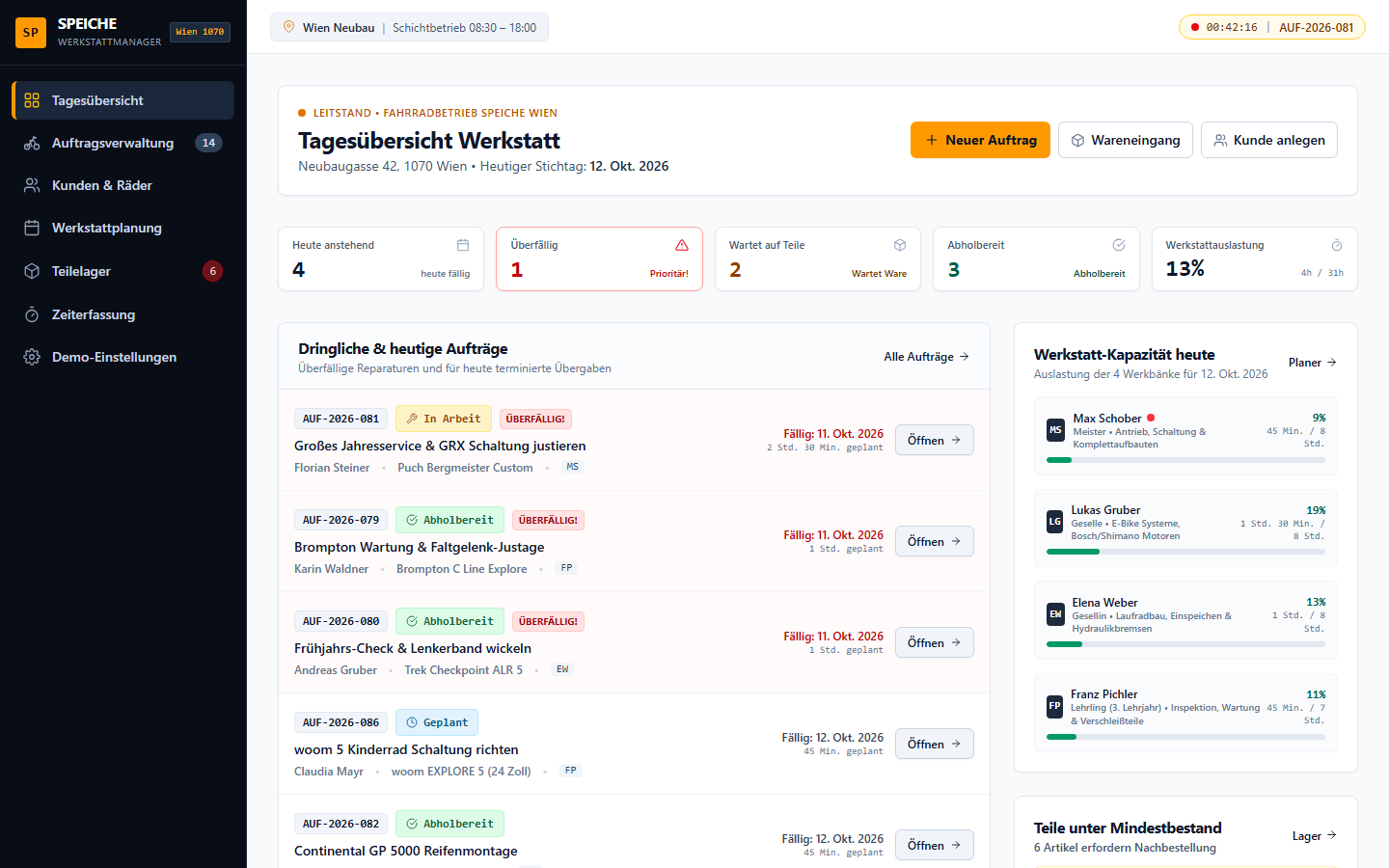Click the location pin icon by Wien Neubau

(288, 27)
